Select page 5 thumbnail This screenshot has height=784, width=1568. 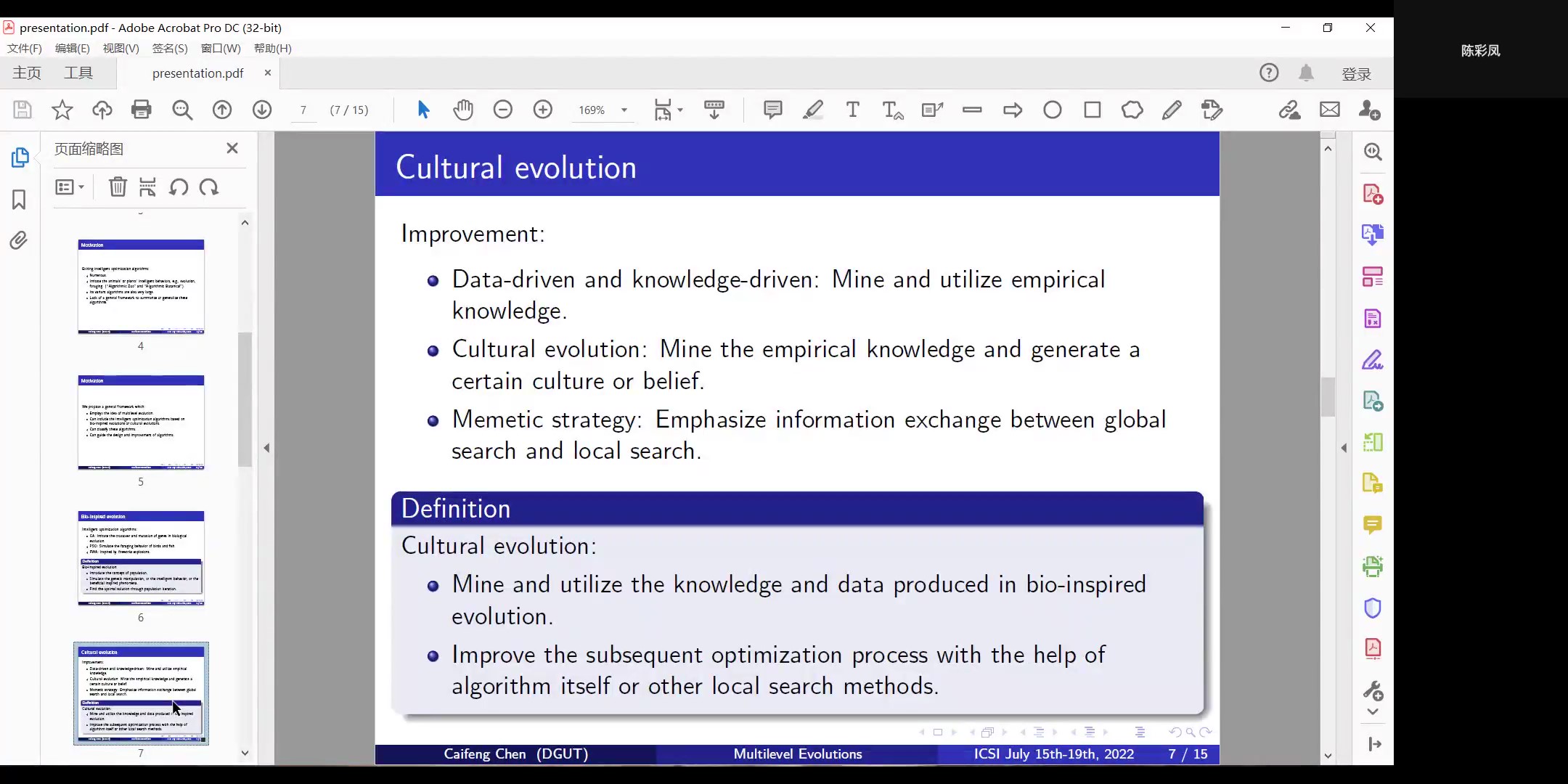pyautogui.click(x=141, y=422)
